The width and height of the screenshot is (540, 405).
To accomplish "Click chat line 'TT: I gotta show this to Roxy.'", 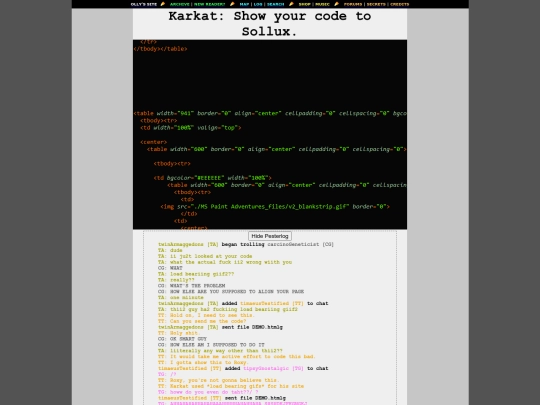I will point(203,362).
